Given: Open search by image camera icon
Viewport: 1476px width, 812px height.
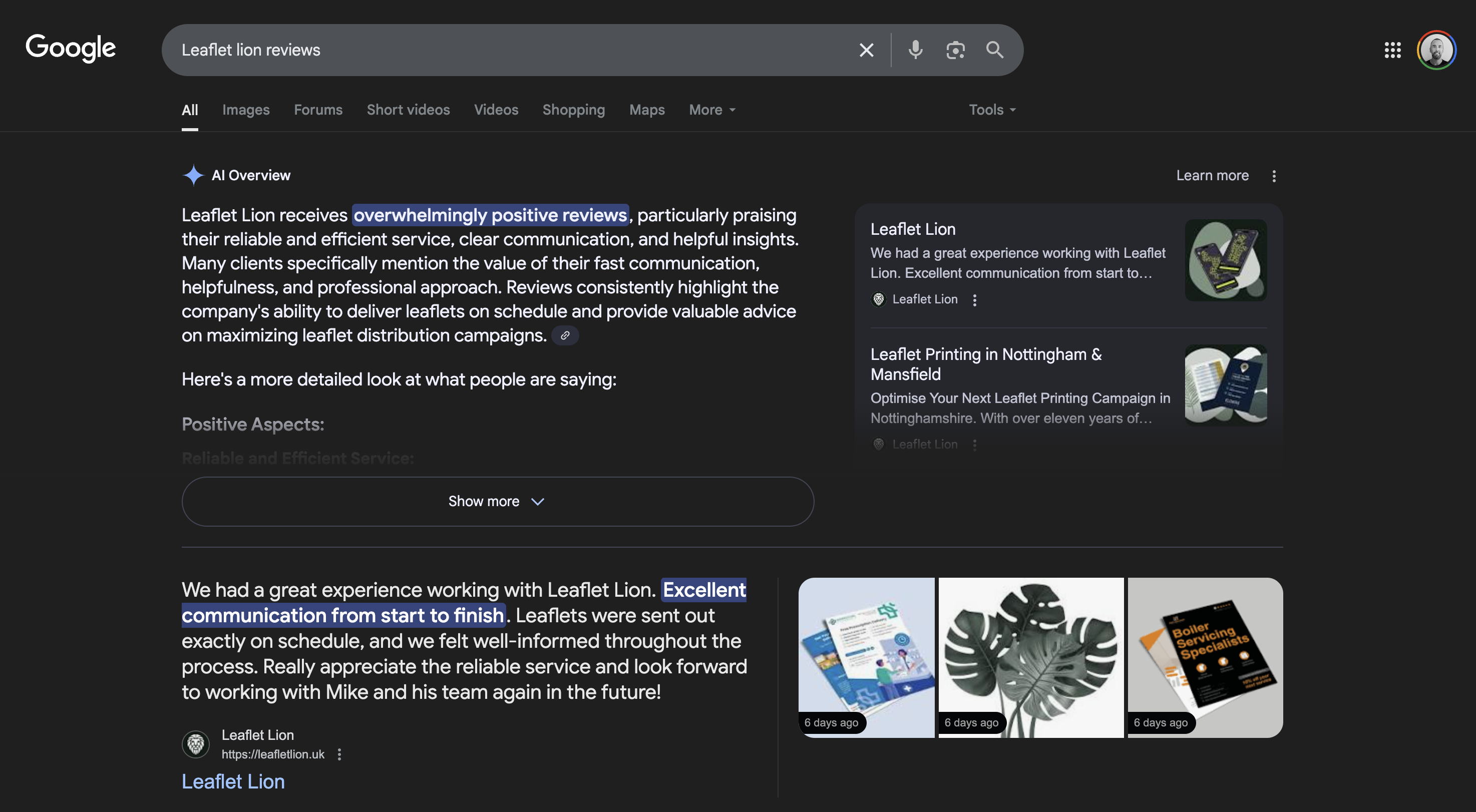Looking at the screenshot, I should click(955, 51).
